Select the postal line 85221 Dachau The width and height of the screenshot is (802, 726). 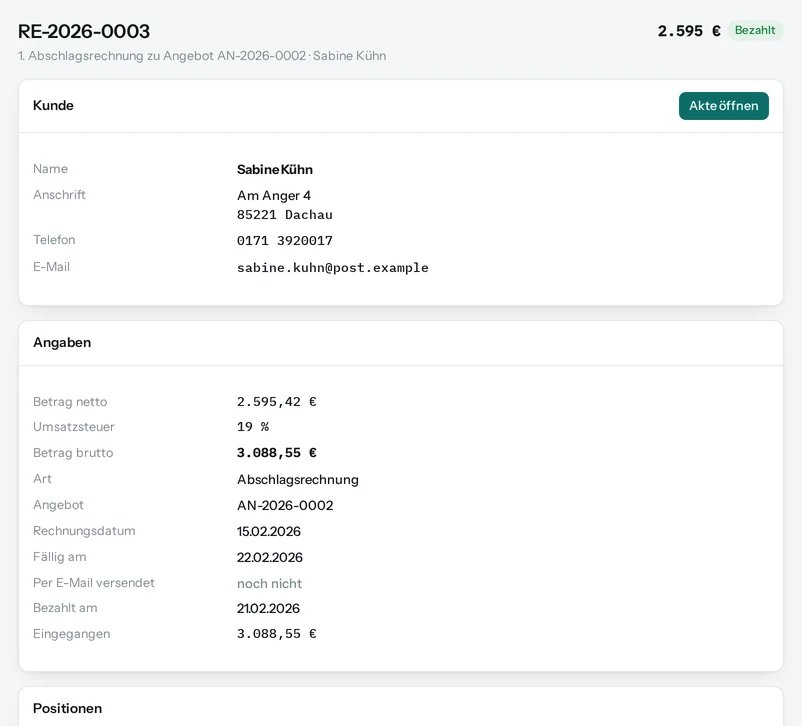click(284, 215)
